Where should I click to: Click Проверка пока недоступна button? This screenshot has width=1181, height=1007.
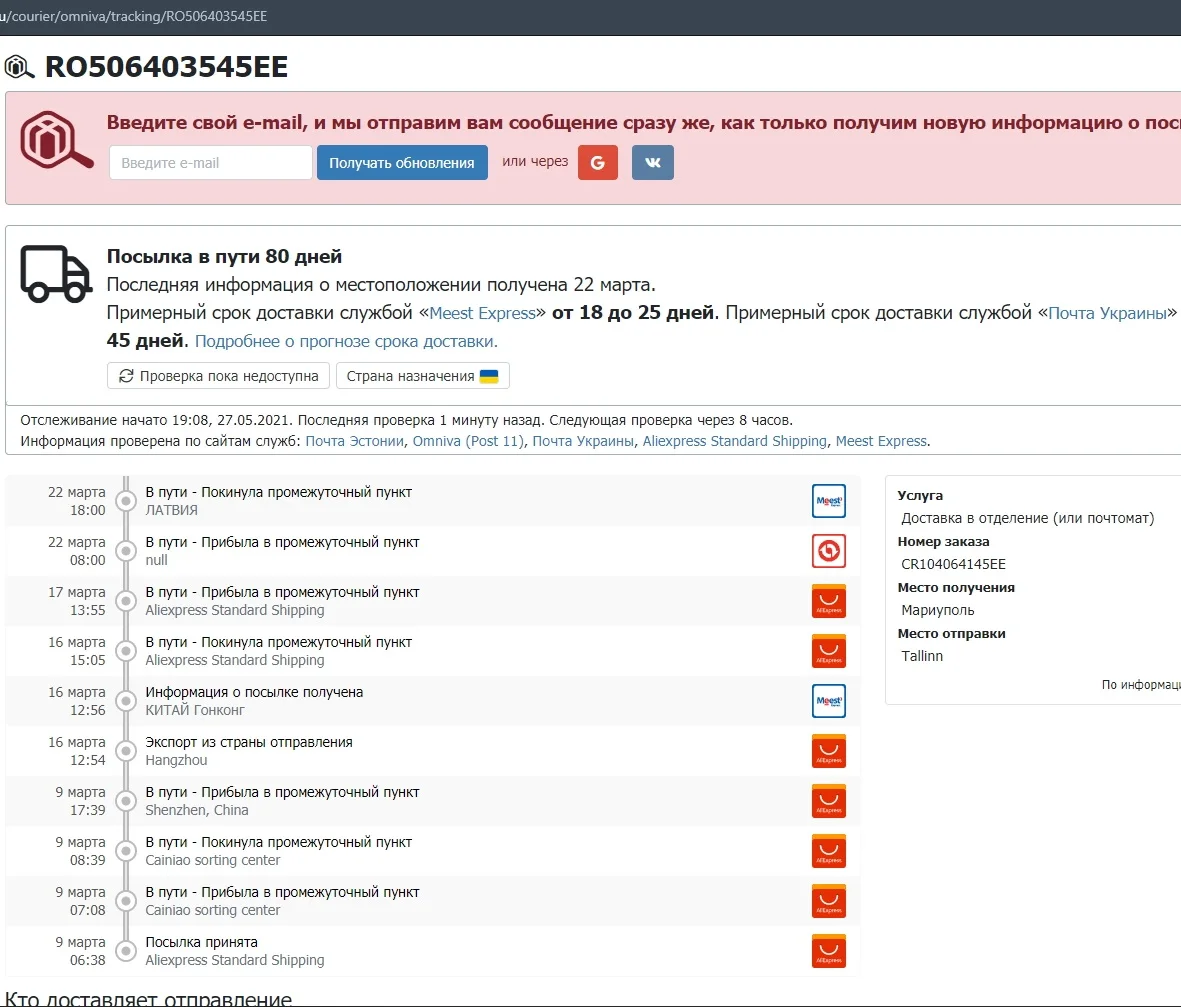218,376
